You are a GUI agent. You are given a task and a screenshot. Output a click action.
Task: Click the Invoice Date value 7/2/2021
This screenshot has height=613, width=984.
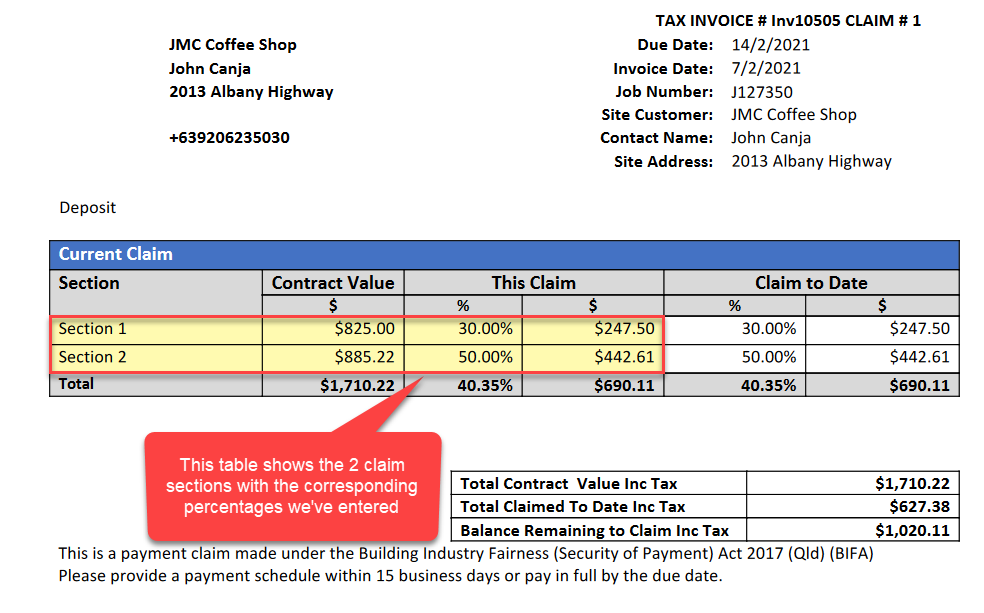pos(765,69)
